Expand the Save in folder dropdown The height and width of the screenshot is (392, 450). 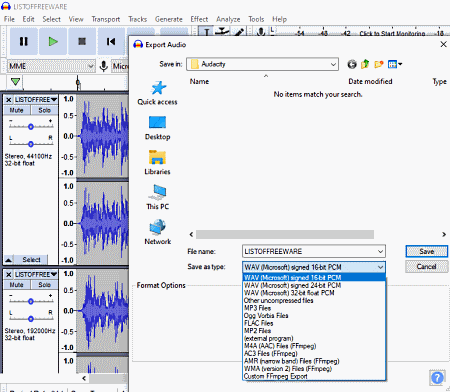(333, 64)
